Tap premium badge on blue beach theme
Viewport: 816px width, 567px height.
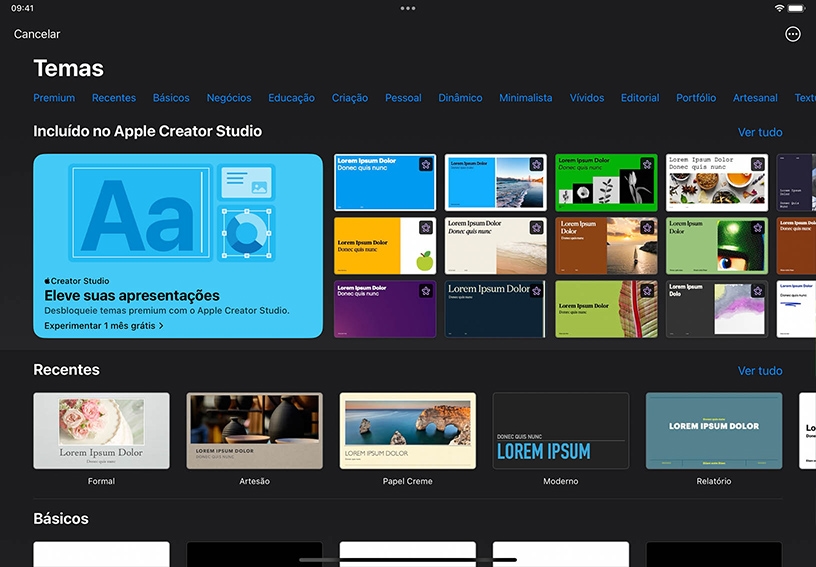click(537, 164)
